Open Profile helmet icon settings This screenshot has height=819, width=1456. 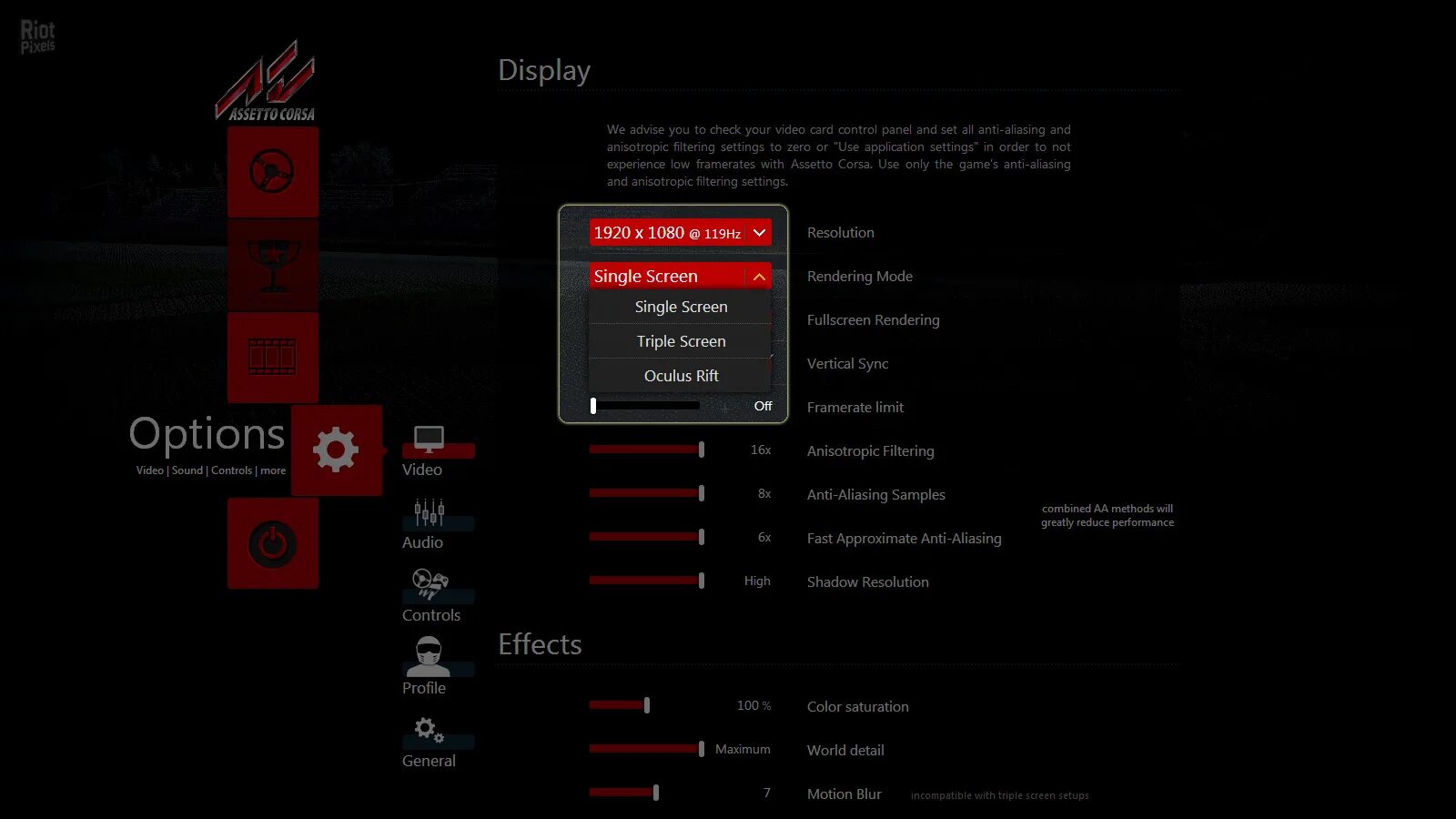pos(428,656)
